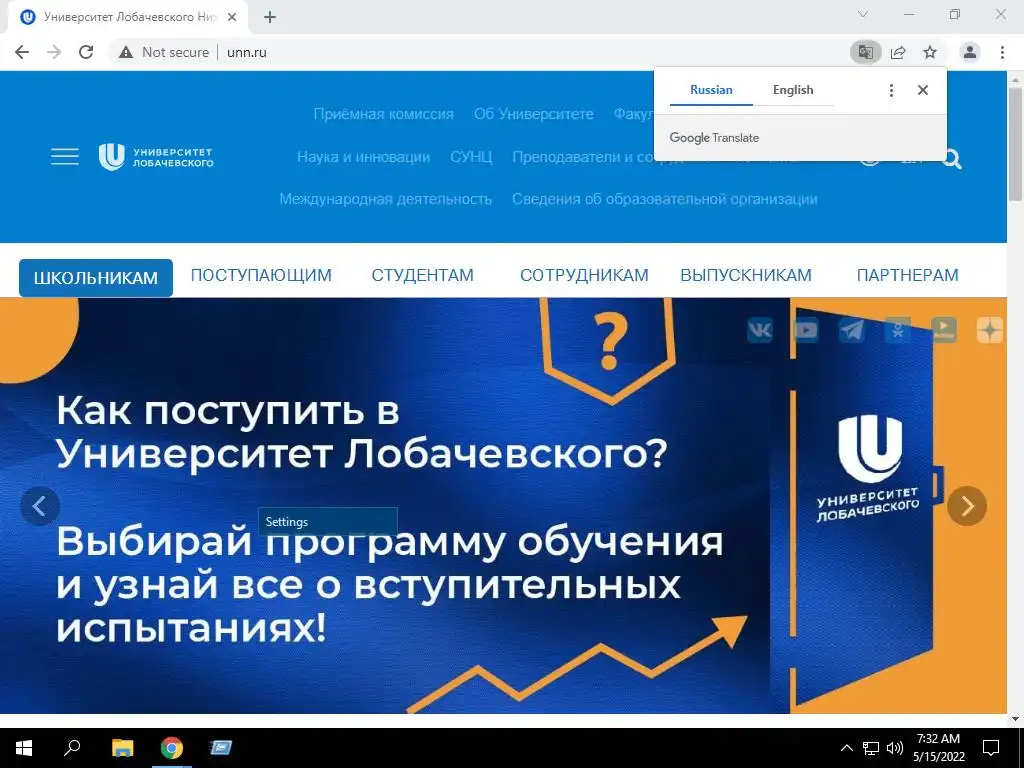
Task: Select СТУДЕНТАМ tab
Action: [x=423, y=276]
